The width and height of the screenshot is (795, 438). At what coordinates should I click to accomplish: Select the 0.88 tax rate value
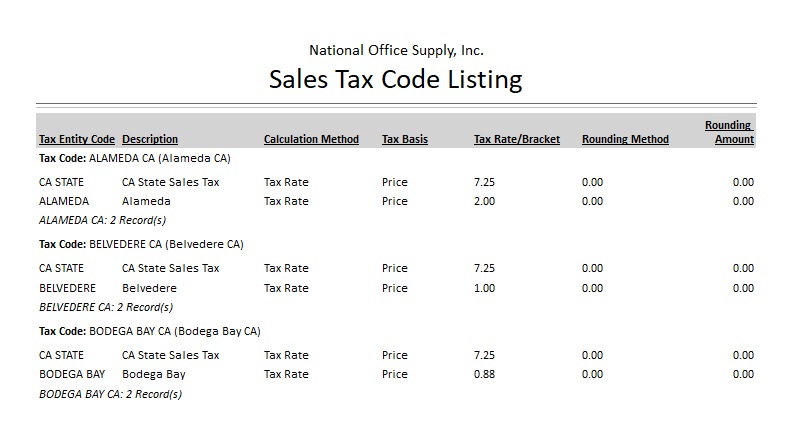coord(484,374)
